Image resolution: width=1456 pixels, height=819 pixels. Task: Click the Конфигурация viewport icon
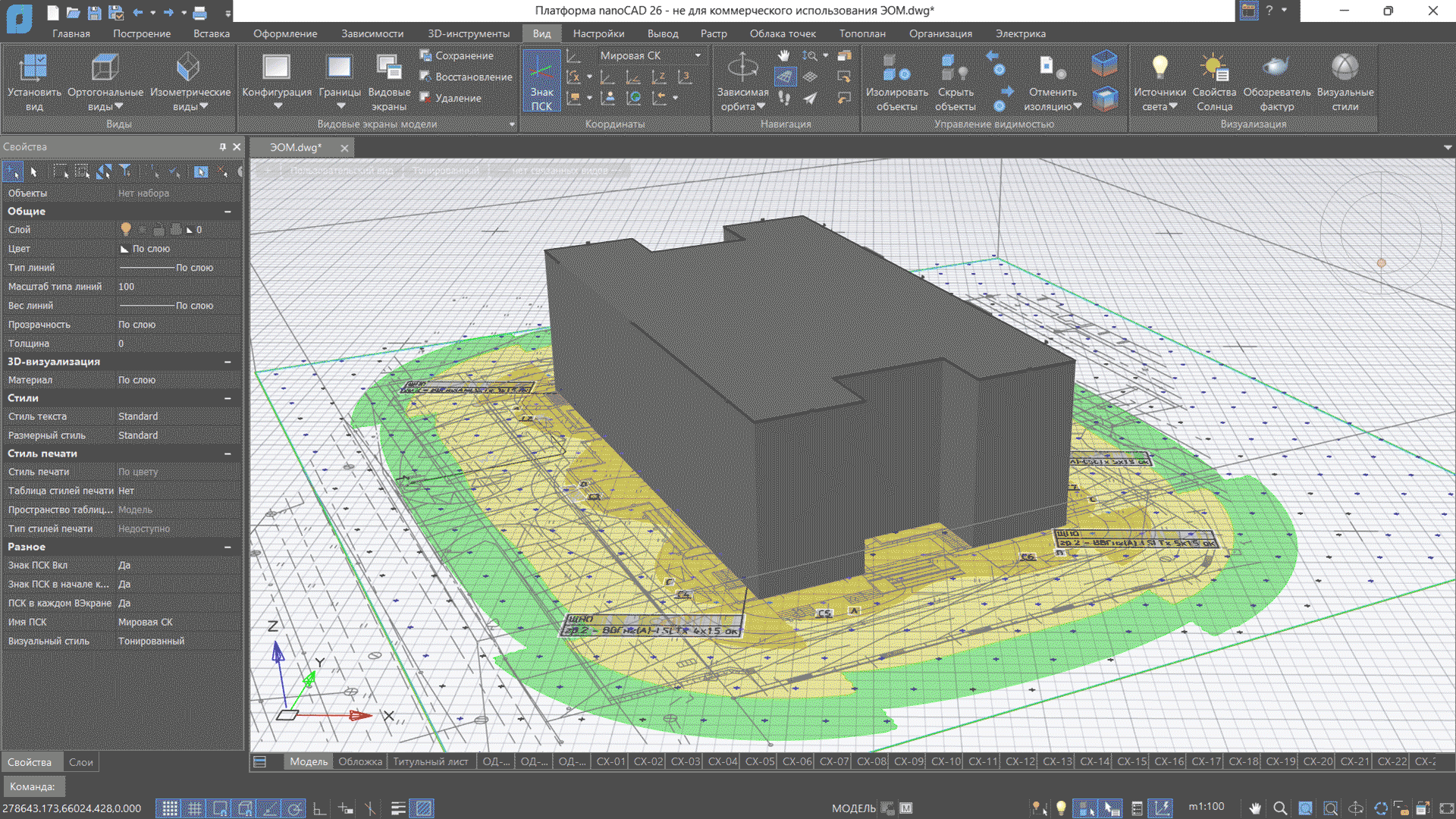point(276,67)
